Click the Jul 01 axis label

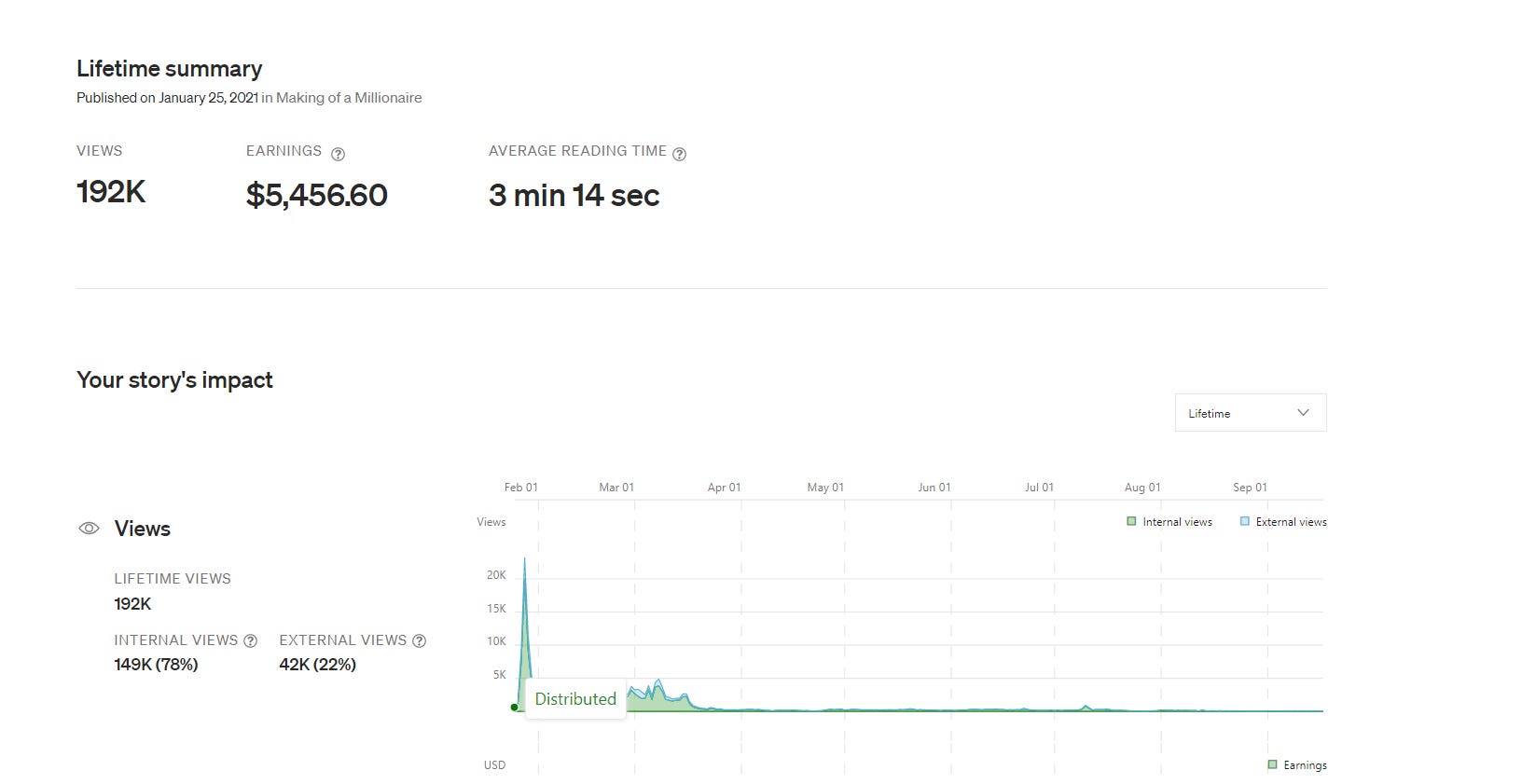pos(1040,488)
